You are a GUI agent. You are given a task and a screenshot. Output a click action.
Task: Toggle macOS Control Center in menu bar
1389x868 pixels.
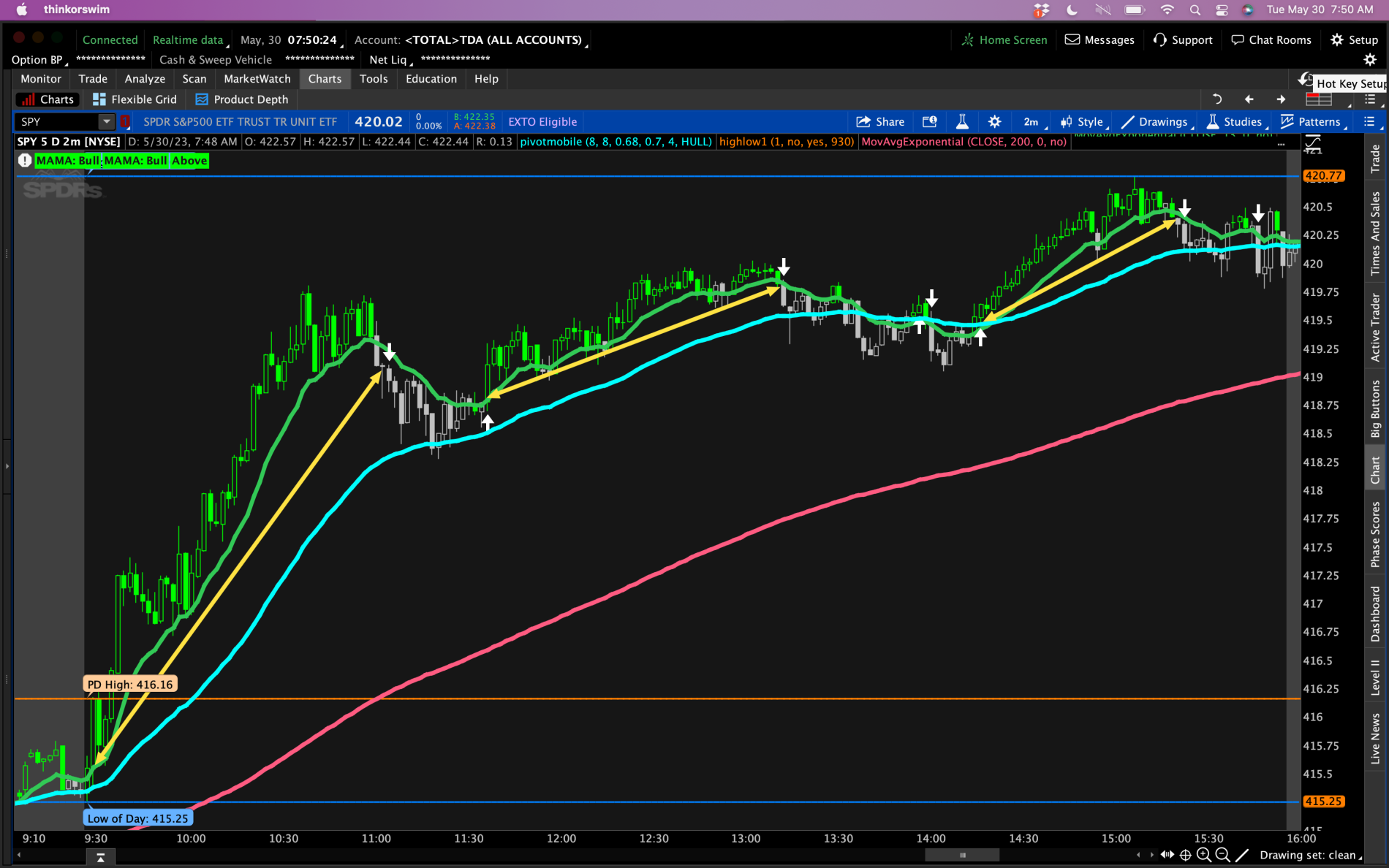pyautogui.click(x=1222, y=9)
